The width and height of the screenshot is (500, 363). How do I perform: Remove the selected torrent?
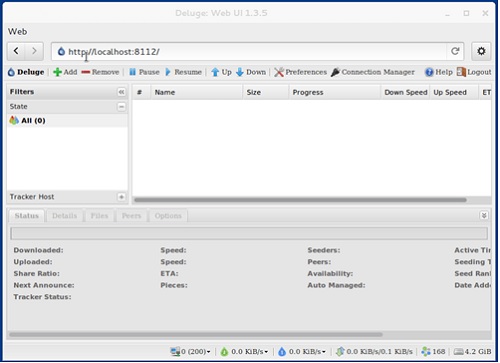point(100,72)
